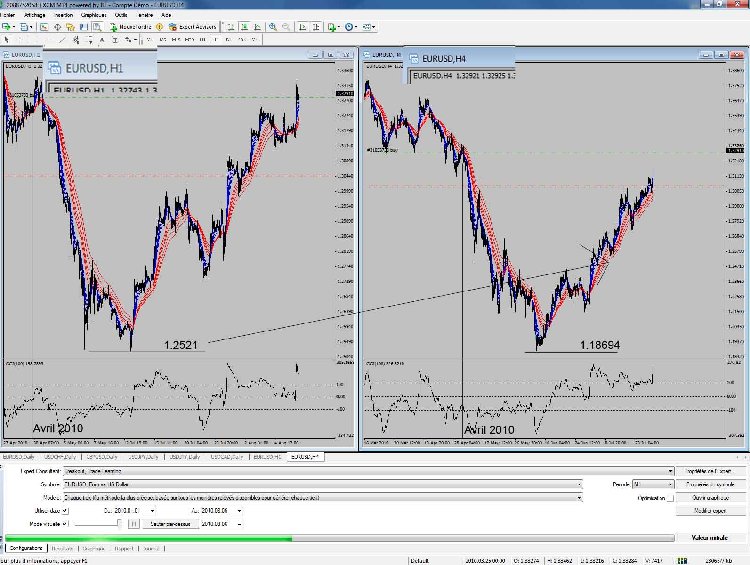Pause the visual test playback
Viewport: 750px width, 565px height.
133,524
